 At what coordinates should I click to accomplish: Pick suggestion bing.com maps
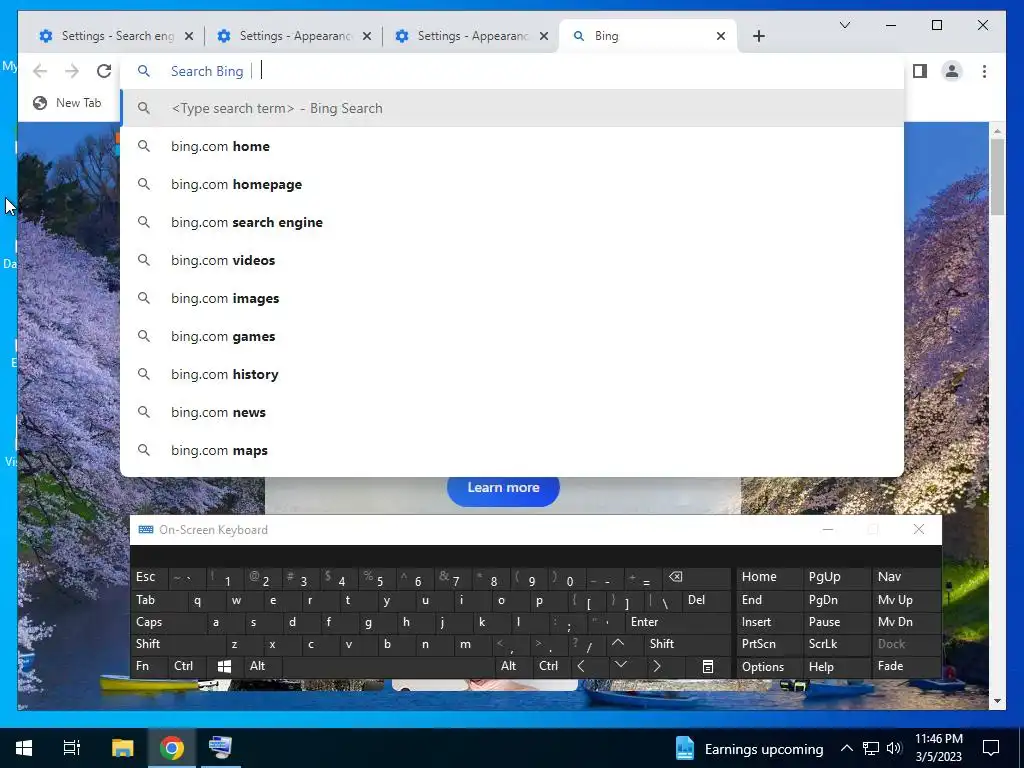[x=512, y=450]
